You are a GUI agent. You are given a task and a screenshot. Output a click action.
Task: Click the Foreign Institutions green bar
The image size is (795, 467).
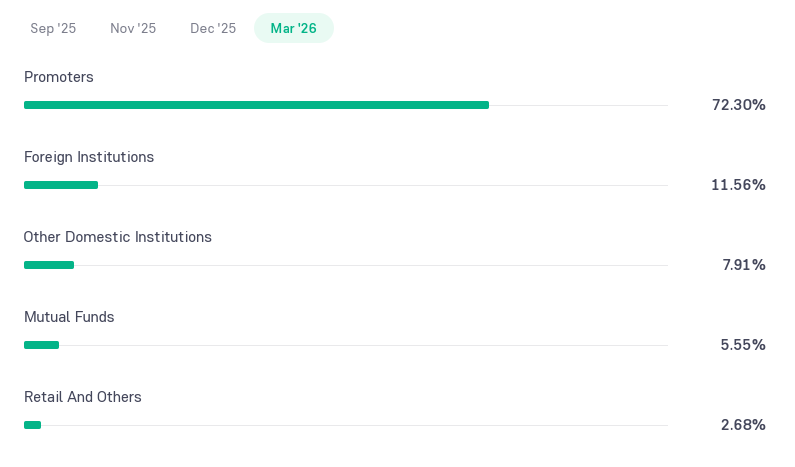[61, 185]
